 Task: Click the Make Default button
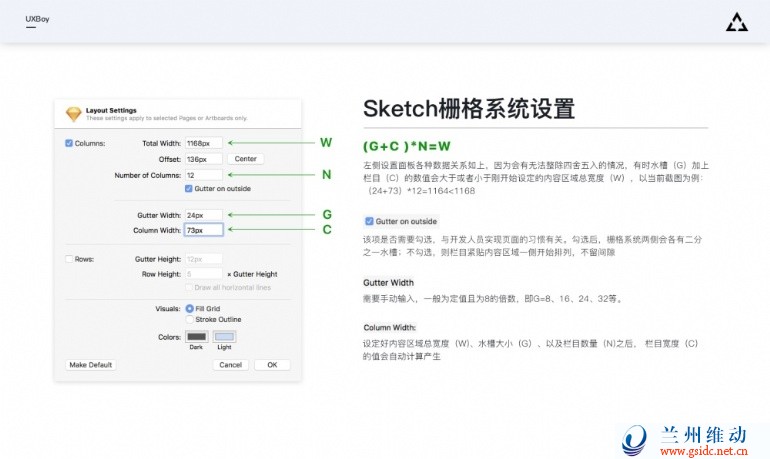[x=90, y=365]
